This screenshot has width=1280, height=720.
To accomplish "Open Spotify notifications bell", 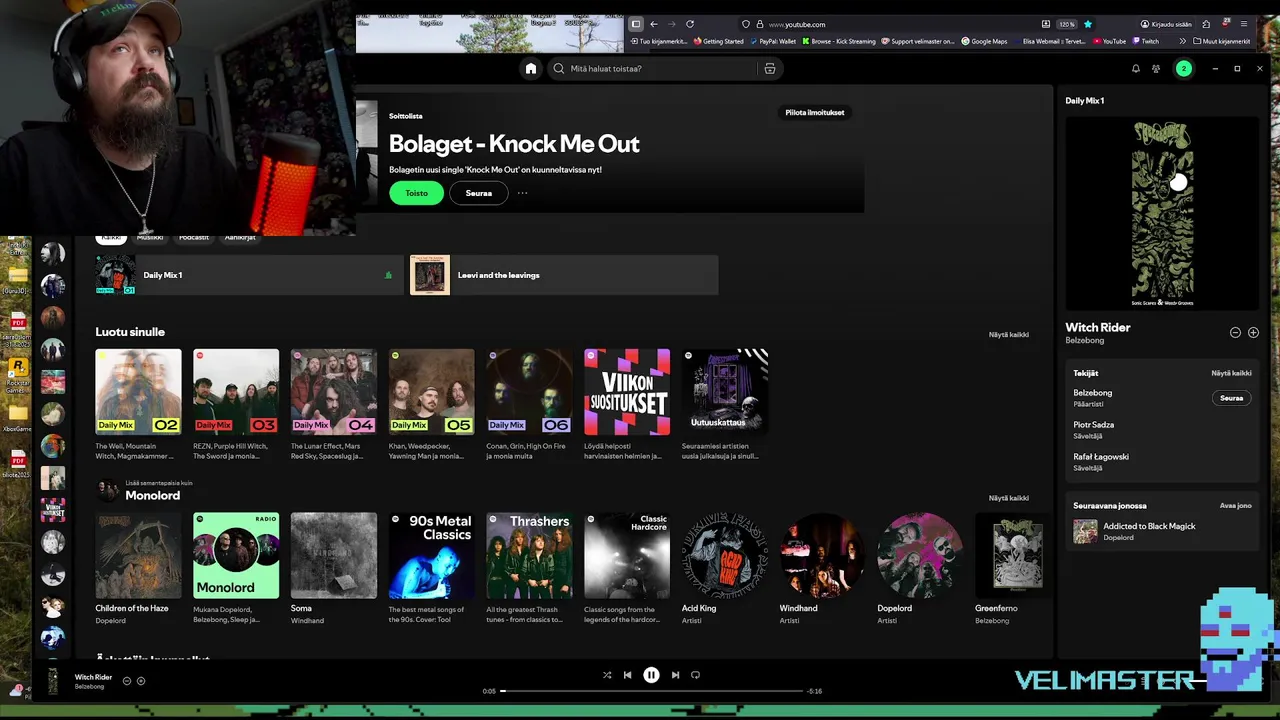I will pyautogui.click(x=1135, y=69).
